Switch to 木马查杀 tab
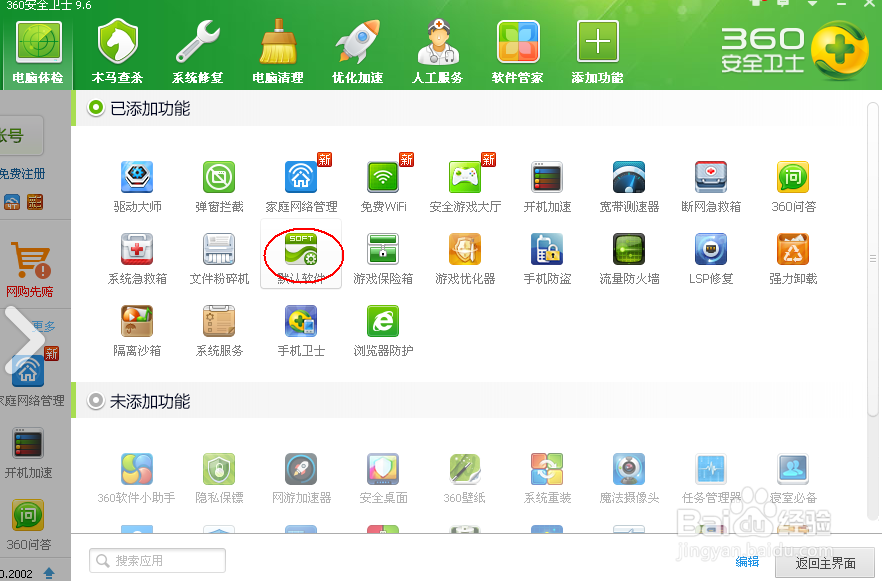882x581 pixels. 118,53
